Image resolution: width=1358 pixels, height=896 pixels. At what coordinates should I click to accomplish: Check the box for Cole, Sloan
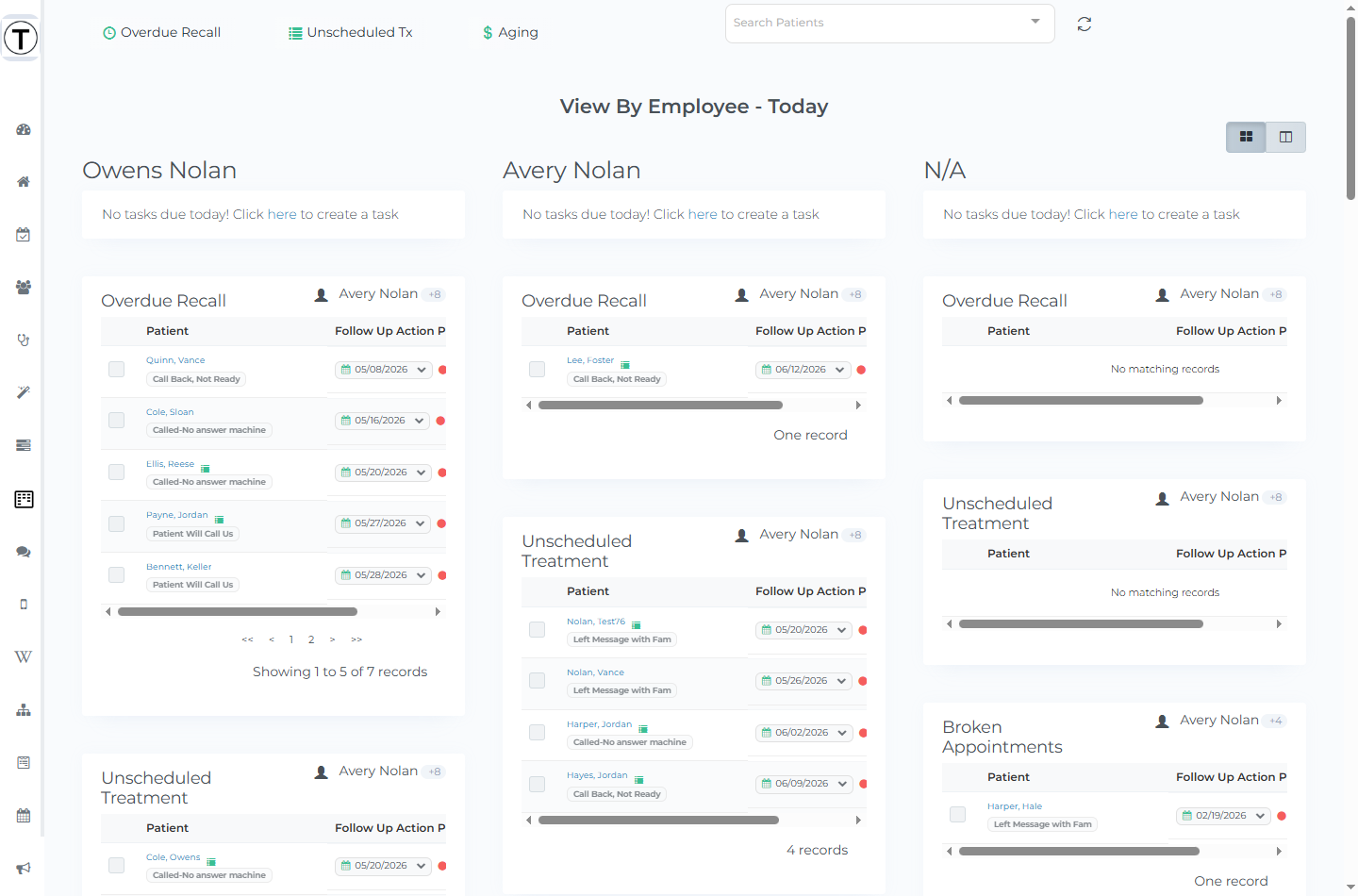[x=117, y=420]
